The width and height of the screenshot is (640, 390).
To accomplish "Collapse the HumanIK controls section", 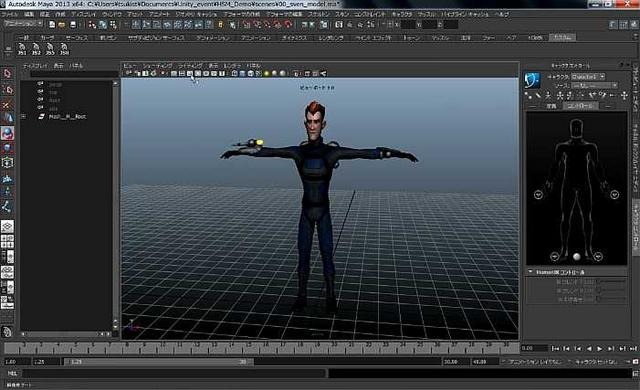I will [531, 272].
